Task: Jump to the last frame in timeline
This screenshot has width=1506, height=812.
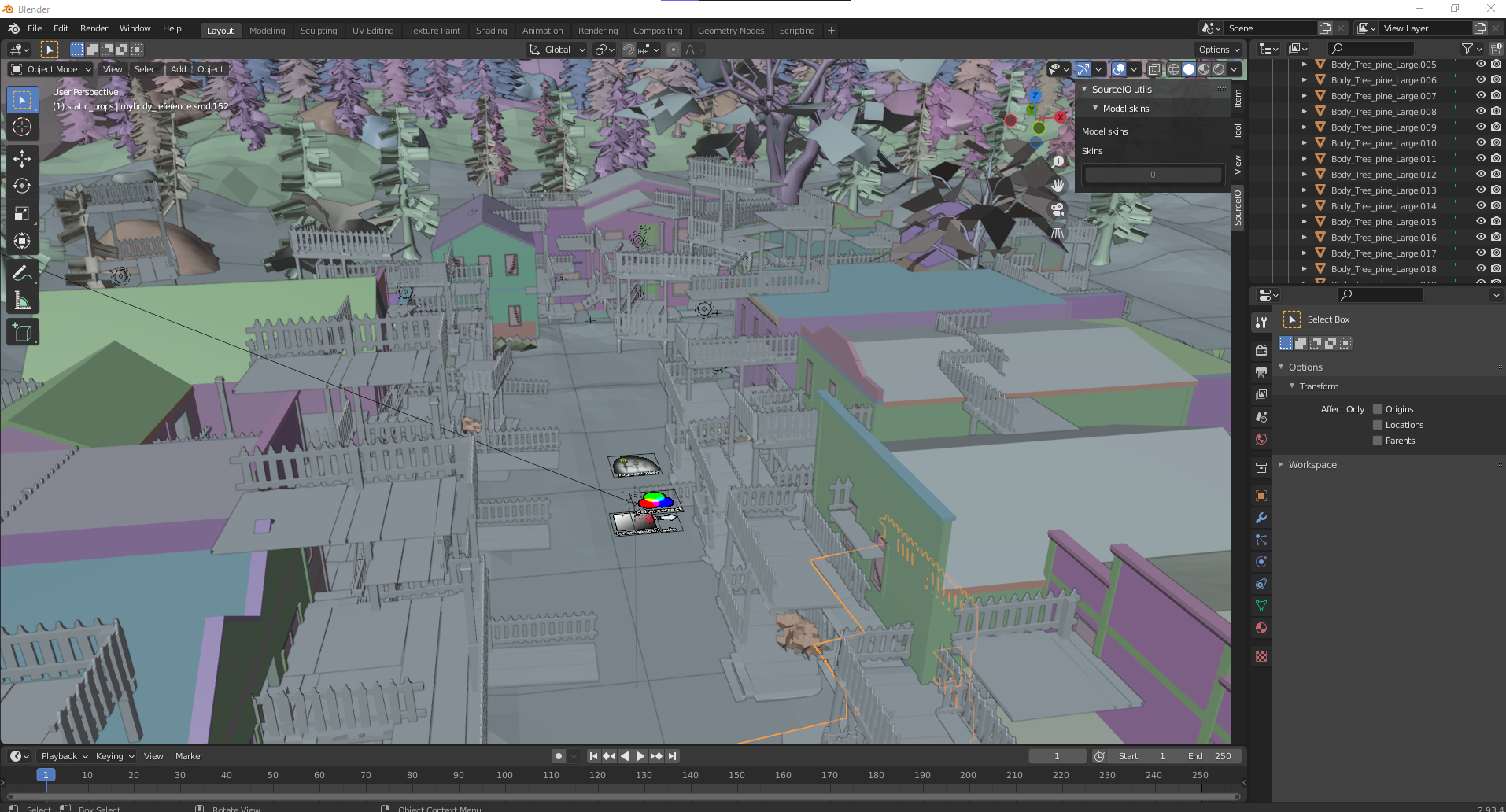Action: (673, 755)
